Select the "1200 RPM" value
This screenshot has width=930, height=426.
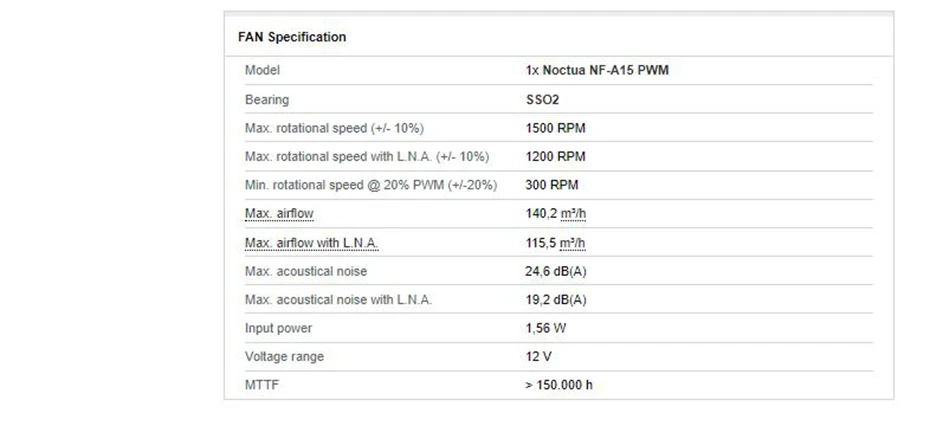(555, 157)
